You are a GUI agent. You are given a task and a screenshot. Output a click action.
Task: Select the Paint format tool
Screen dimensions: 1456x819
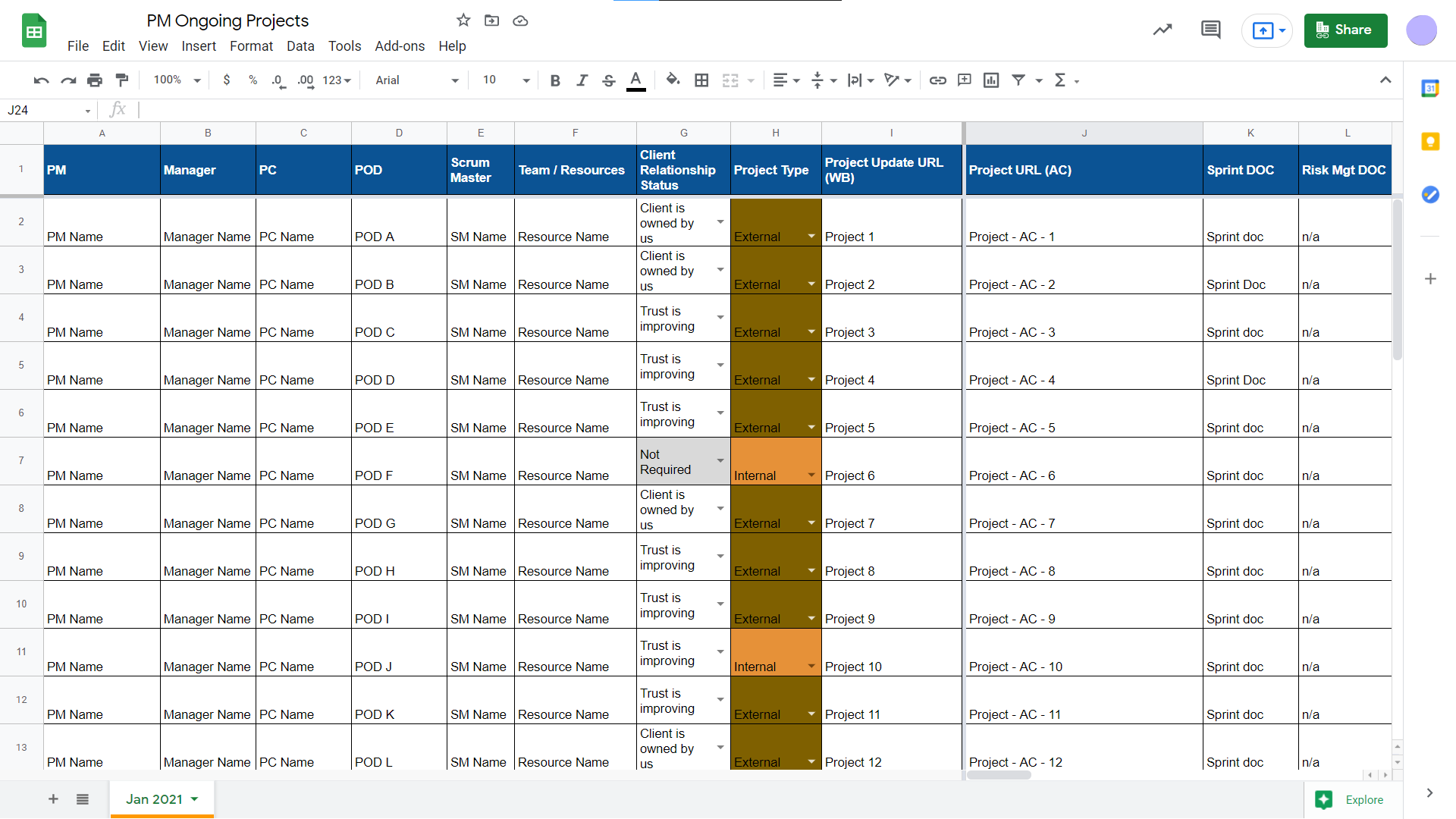pos(122,80)
